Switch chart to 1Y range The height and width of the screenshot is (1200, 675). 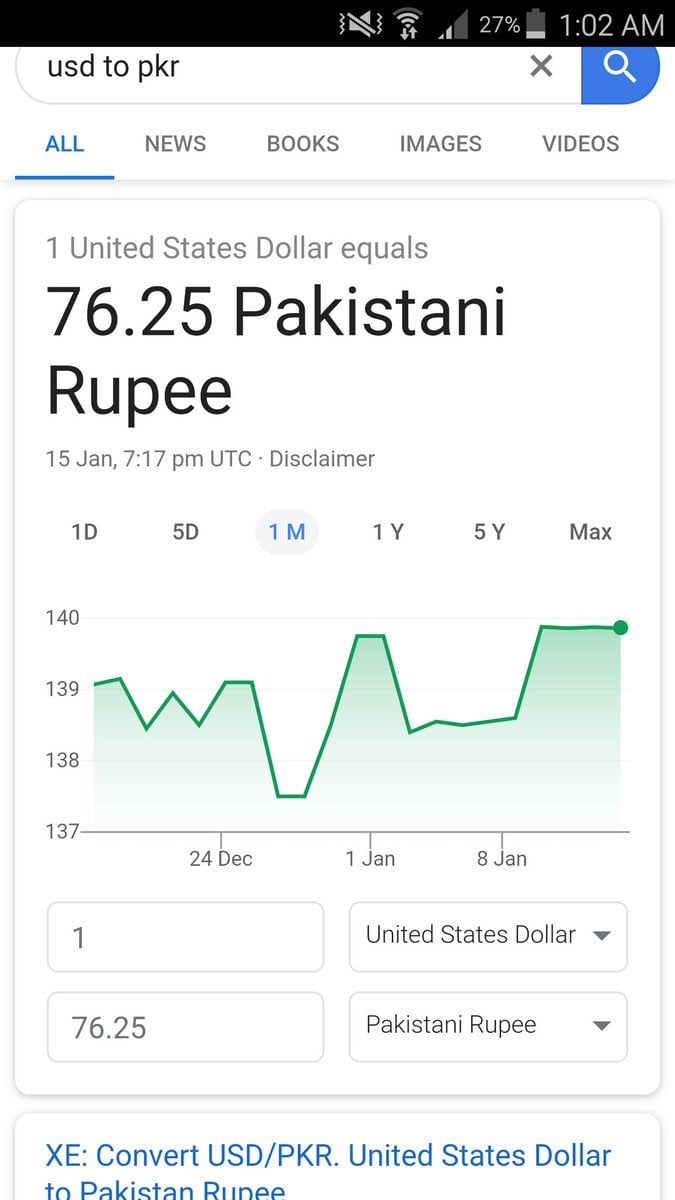(388, 532)
